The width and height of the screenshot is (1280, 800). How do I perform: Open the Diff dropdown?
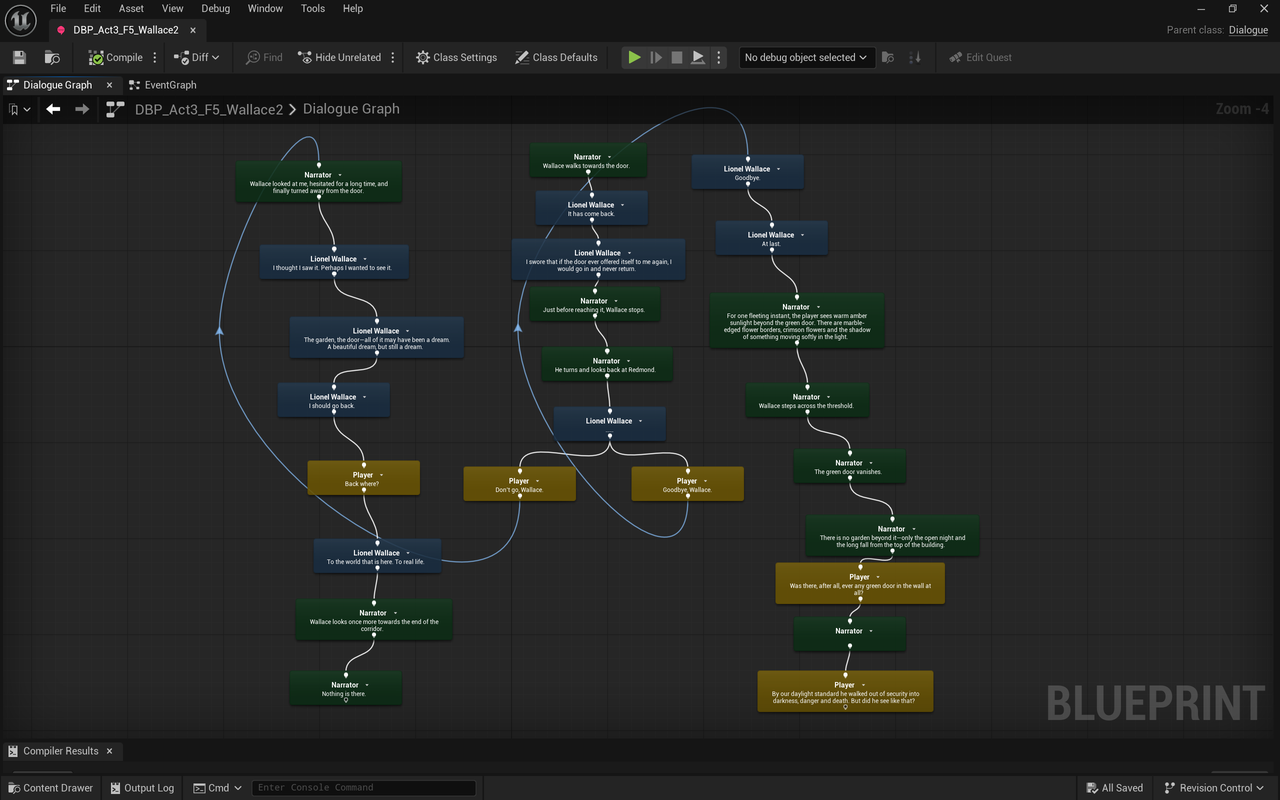click(197, 57)
